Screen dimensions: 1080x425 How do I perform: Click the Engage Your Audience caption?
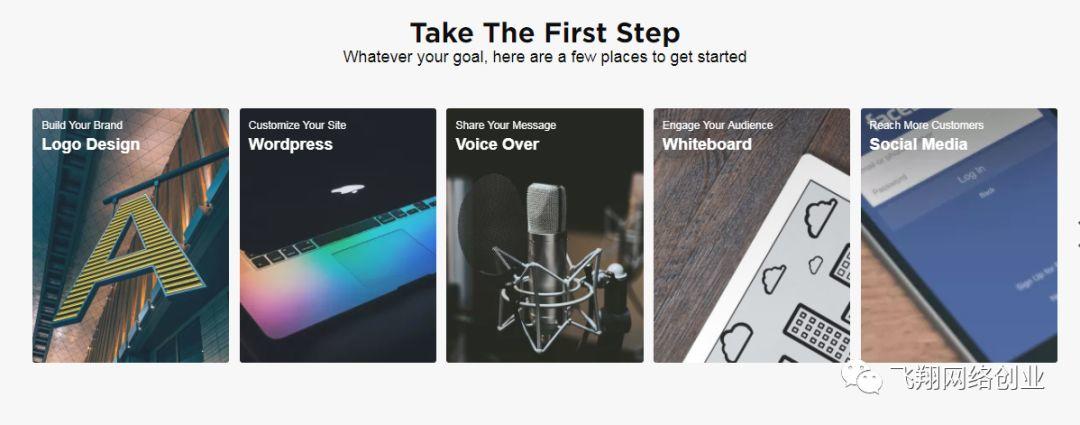717,125
